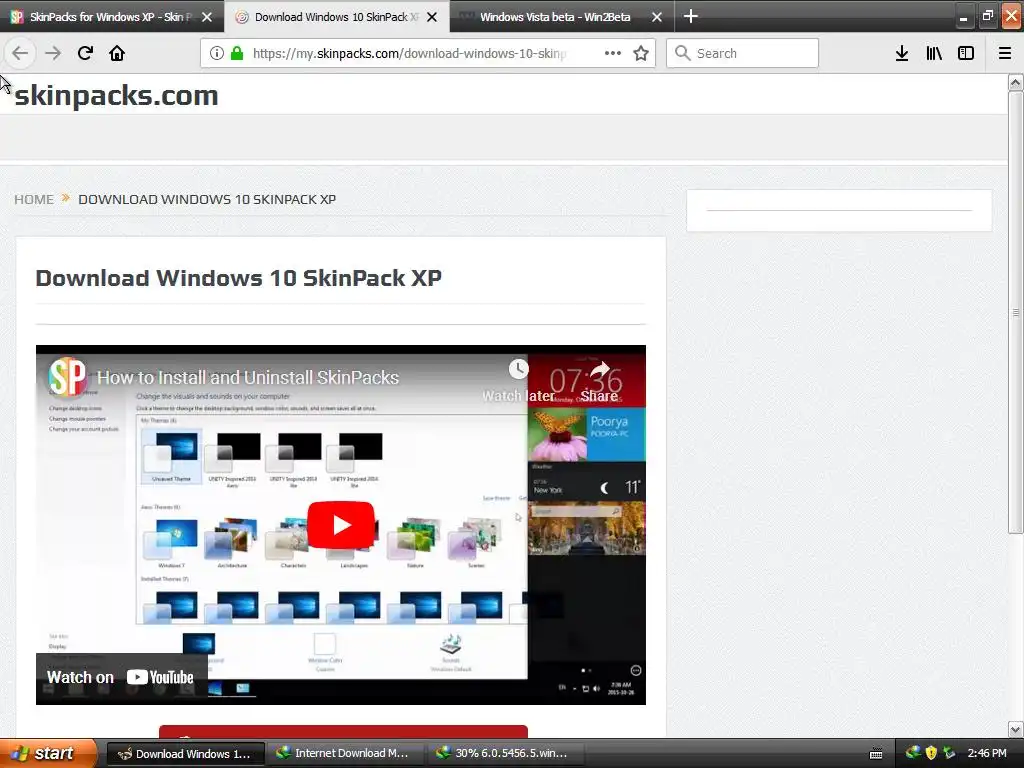Click the forward navigation arrow
The width and height of the screenshot is (1024, 768).
[53, 53]
